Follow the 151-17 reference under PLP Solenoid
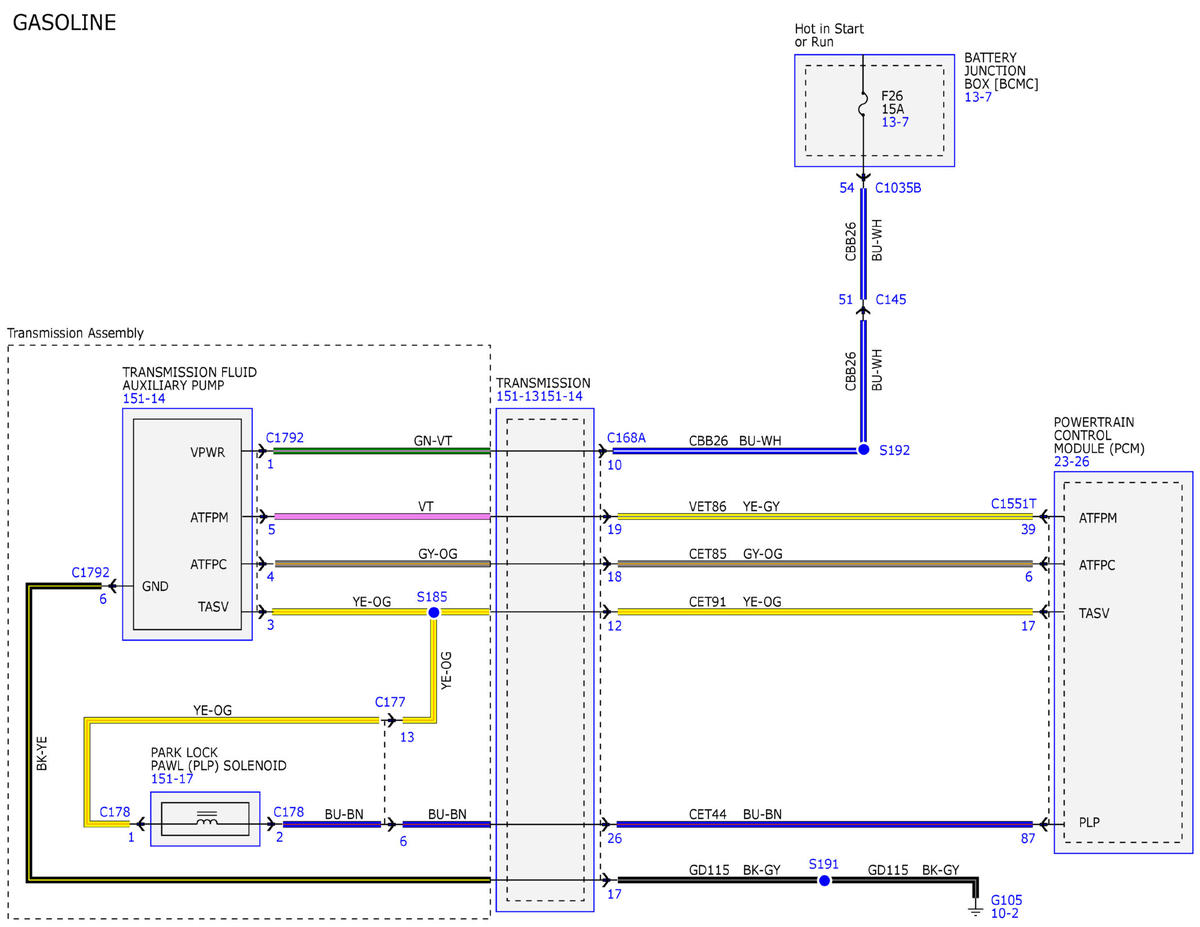 click(173, 779)
